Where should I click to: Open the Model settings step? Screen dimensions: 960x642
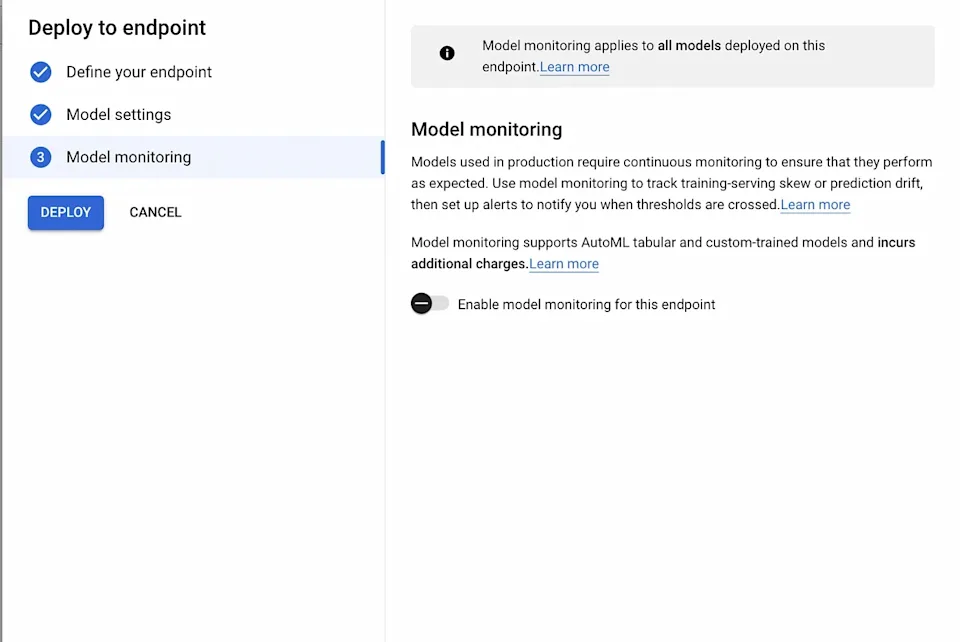point(119,114)
